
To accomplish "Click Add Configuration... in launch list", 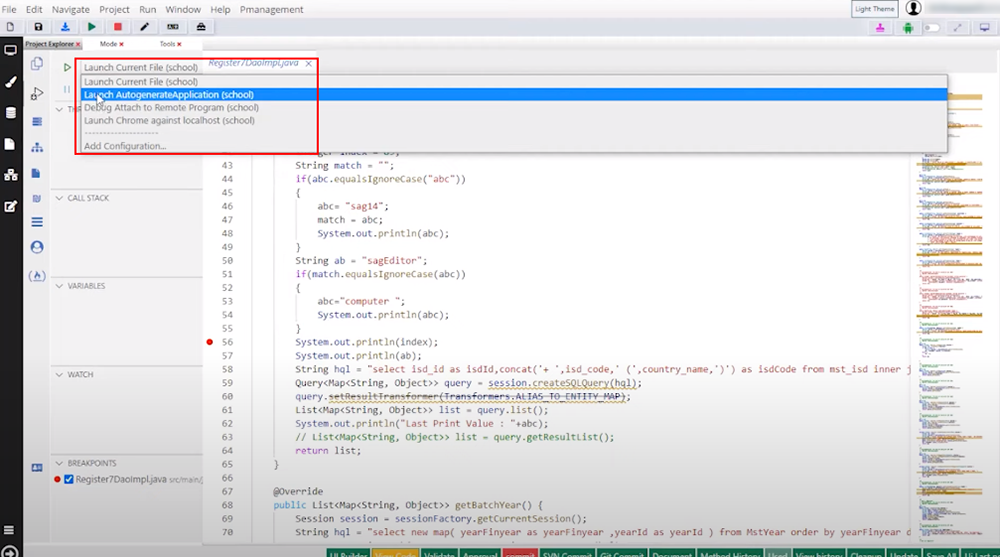I will pos(125,146).
